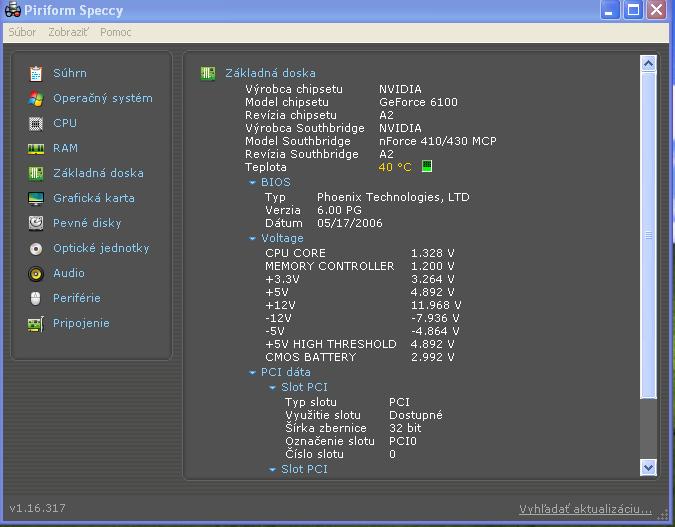Click the scroll down arrow
Image resolution: width=675 pixels, height=527 pixels.
click(x=648, y=467)
